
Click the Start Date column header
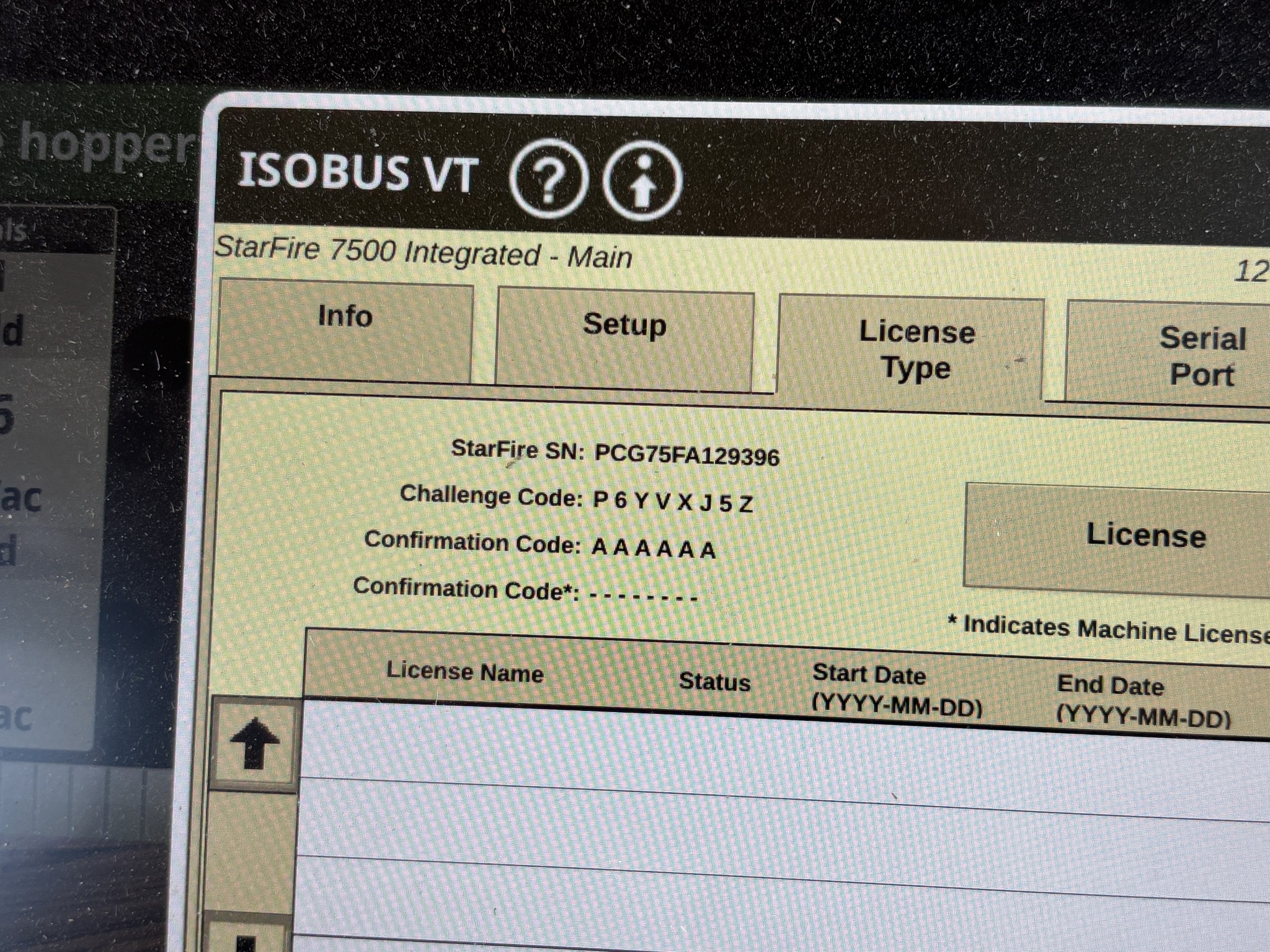897,690
